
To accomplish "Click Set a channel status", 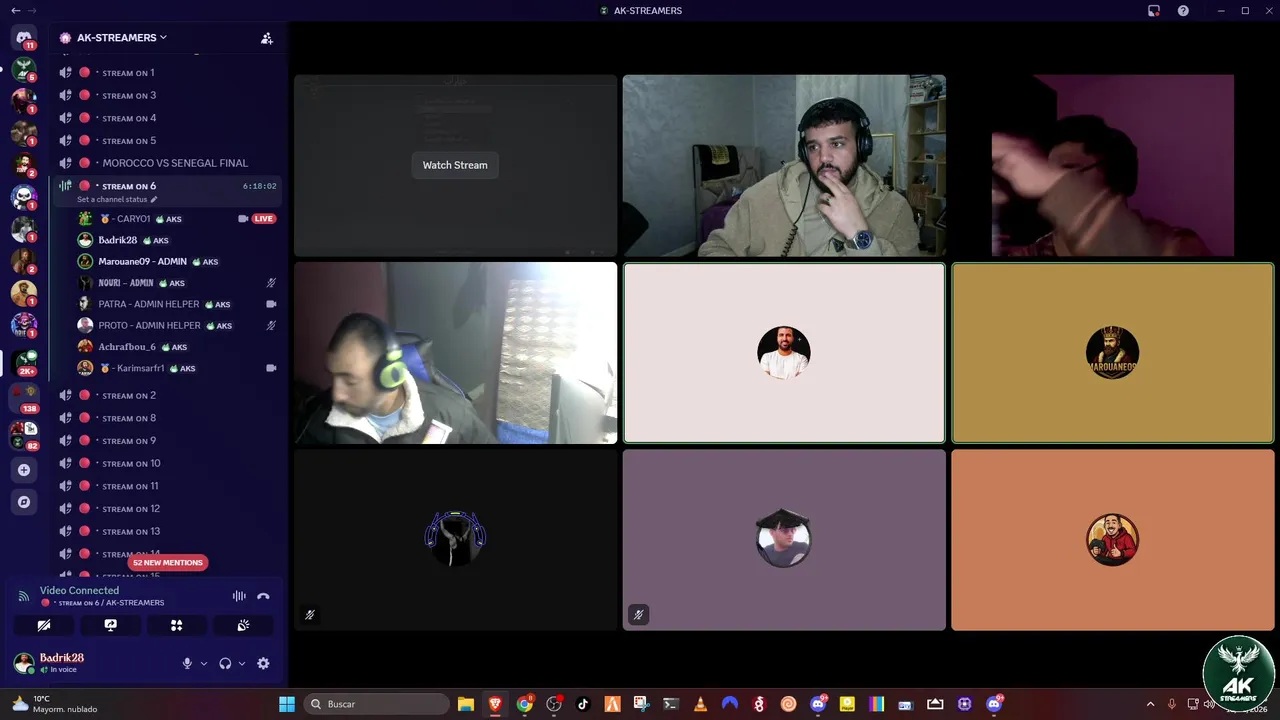I will coord(112,199).
